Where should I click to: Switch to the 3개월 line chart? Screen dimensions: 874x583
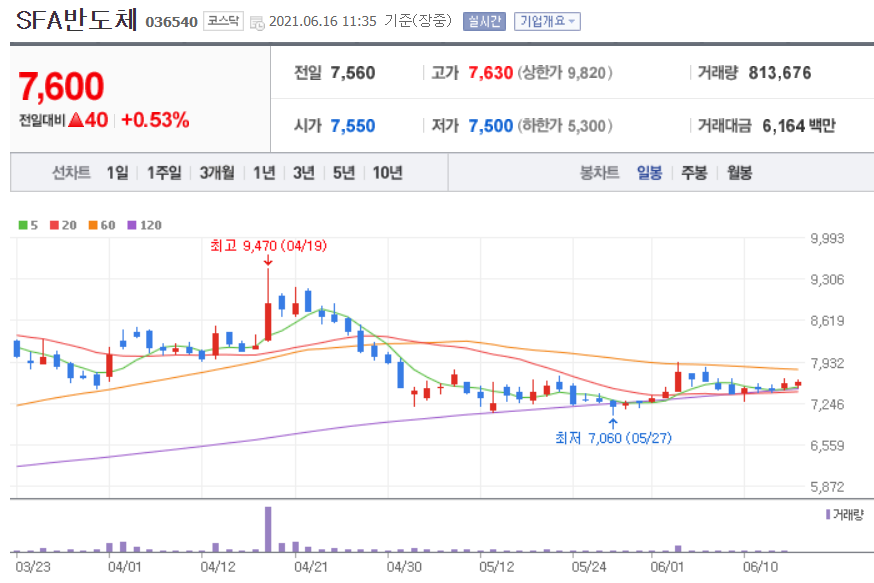coord(217,173)
